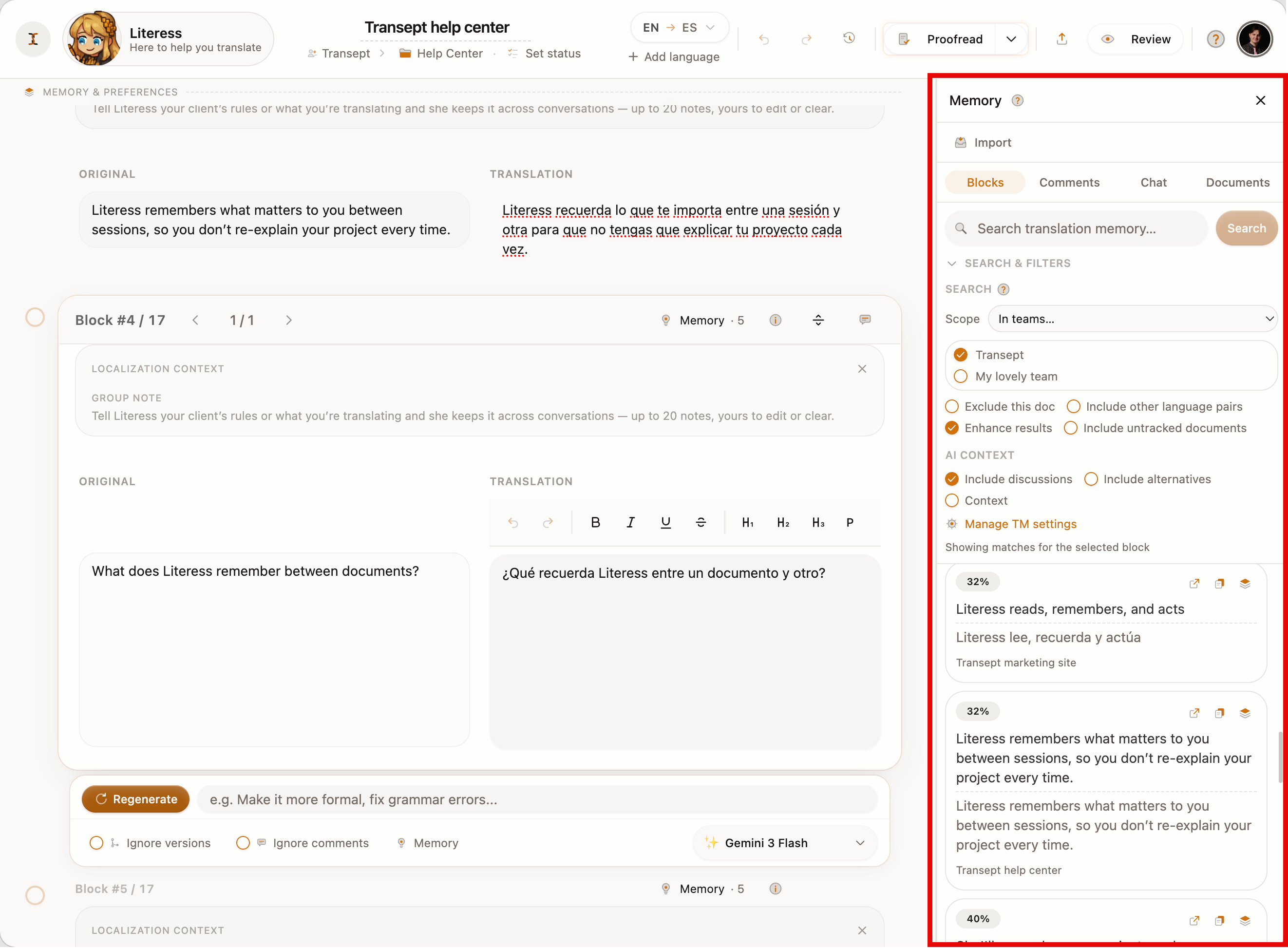Toggle Ignore comments

(x=243, y=843)
